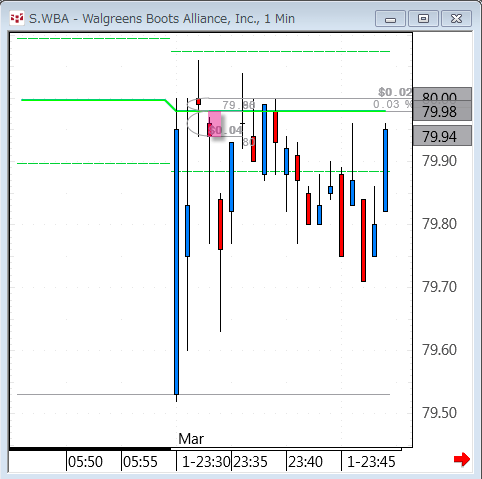Click the red scroll-right arrow
The width and height of the screenshot is (482, 479).
click(462, 459)
